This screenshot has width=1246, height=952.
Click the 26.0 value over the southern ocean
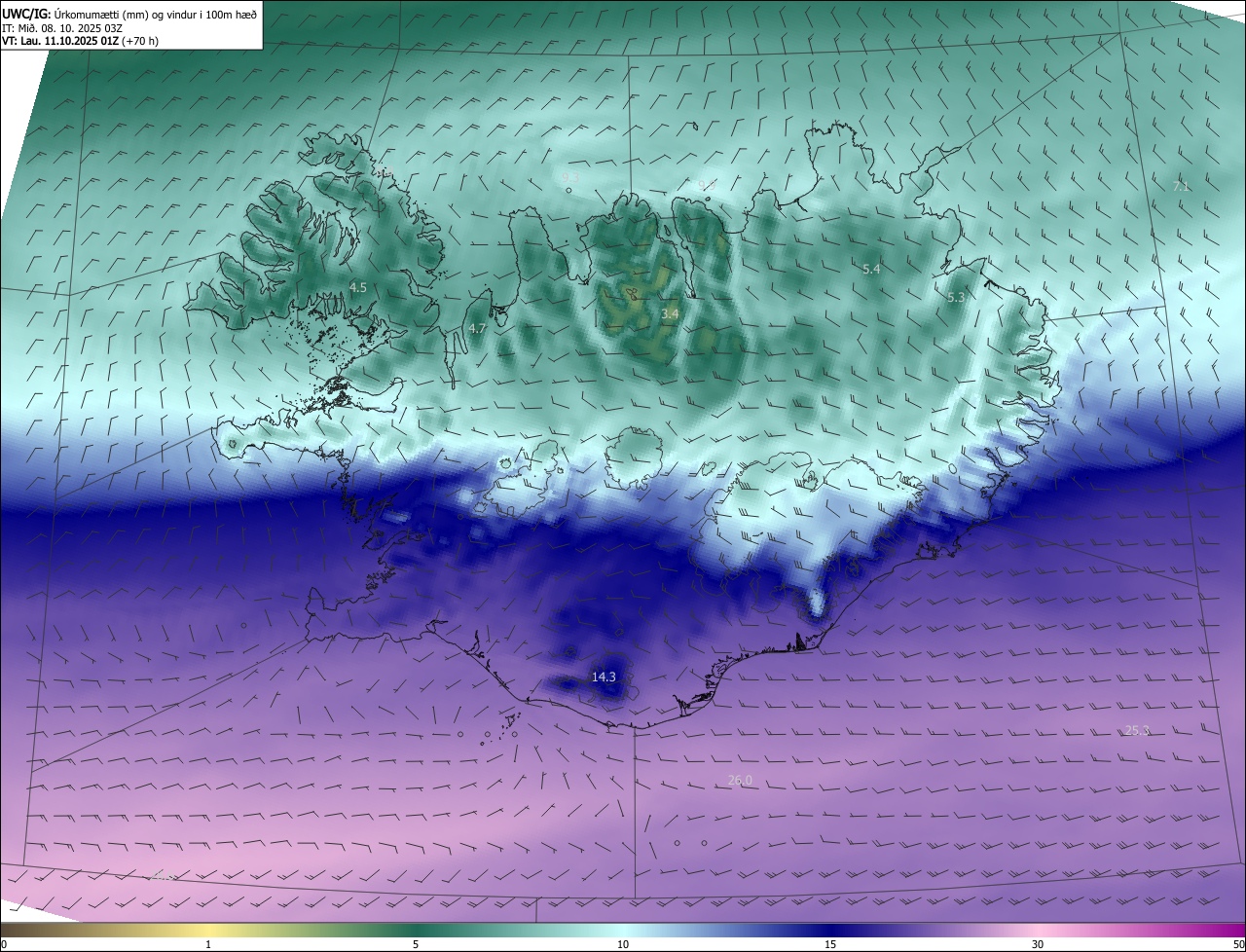(x=740, y=780)
